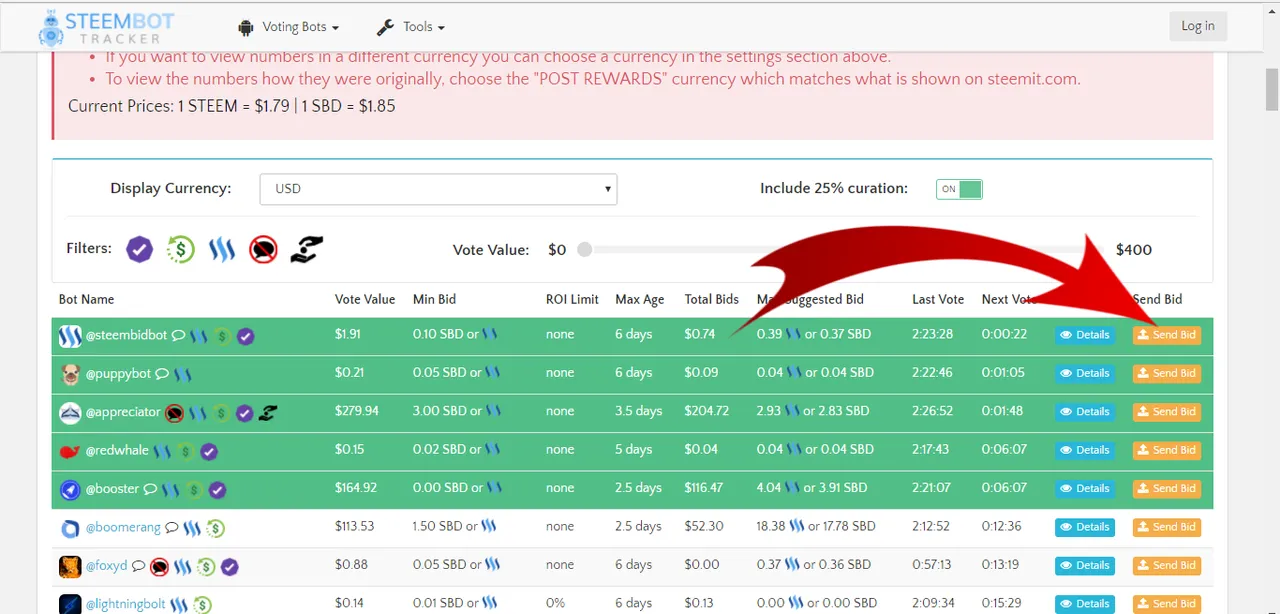
Task: Open Details for @lightningbolt
Action: click(1085, 603)
